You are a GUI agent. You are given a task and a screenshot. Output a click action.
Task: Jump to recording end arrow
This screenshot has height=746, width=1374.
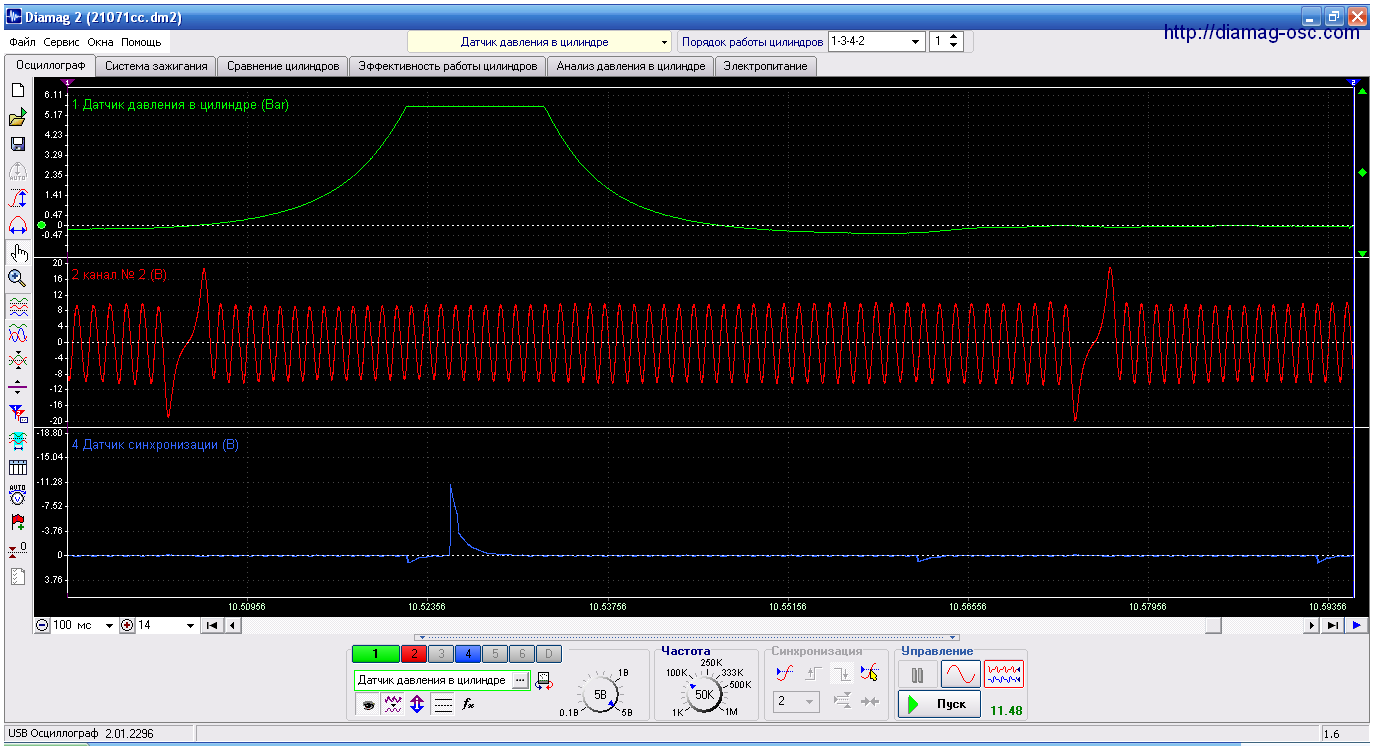pyautogui.click(x=1332, y=625)
